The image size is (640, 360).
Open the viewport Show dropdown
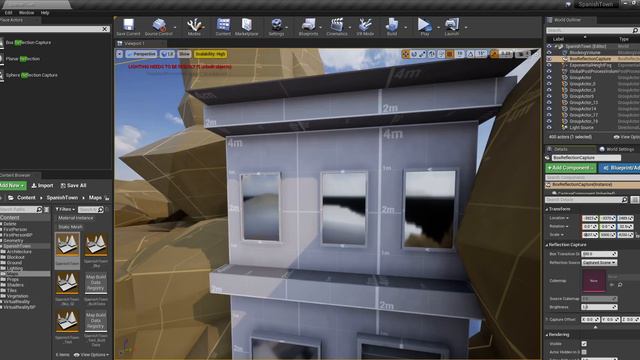pos(184,54)
